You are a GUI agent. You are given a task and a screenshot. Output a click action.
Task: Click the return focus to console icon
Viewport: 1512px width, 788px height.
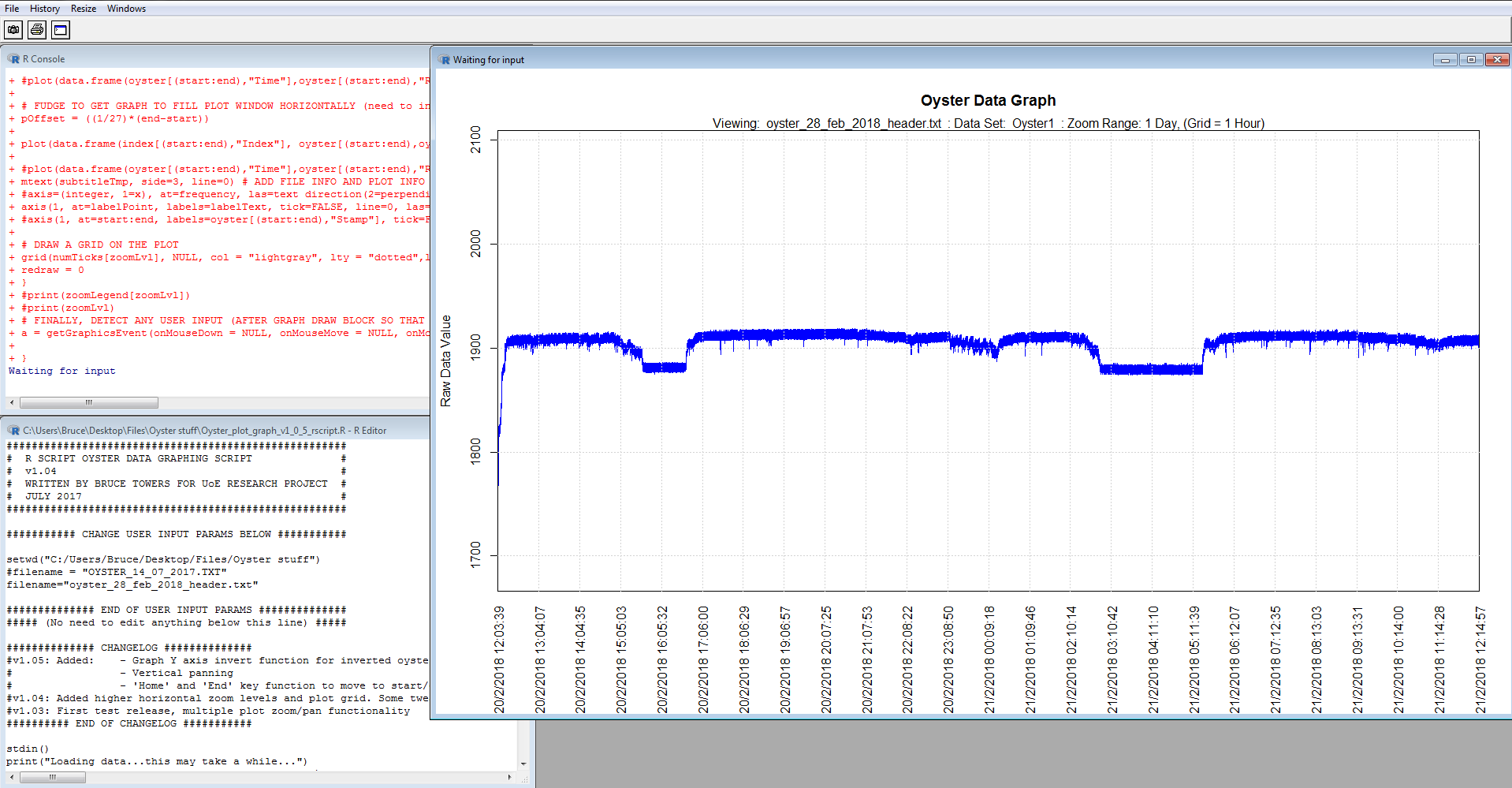click(x=61, y=30)
